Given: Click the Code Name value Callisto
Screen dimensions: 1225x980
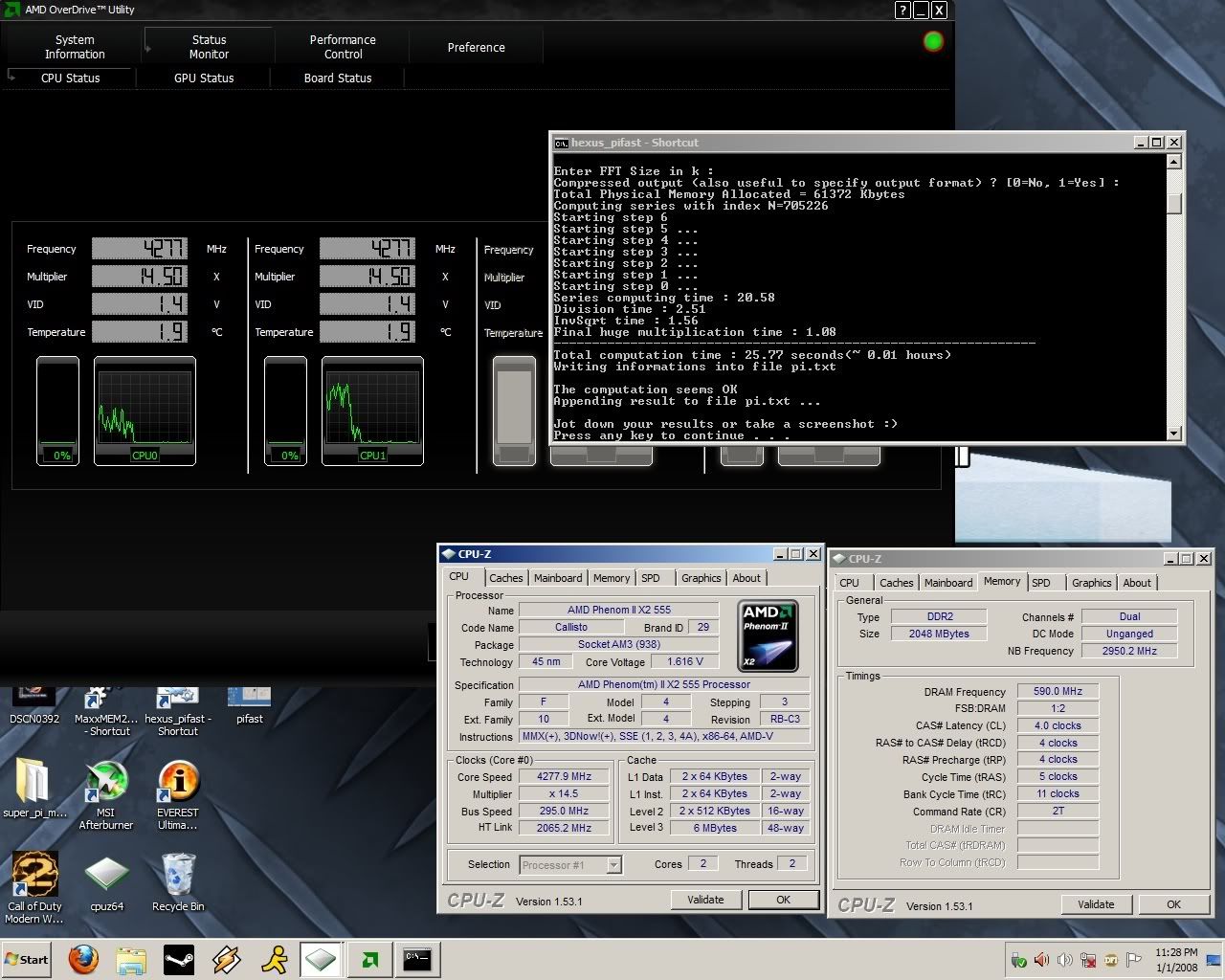Looking at the screenshot, I should [x=571, y=627].
